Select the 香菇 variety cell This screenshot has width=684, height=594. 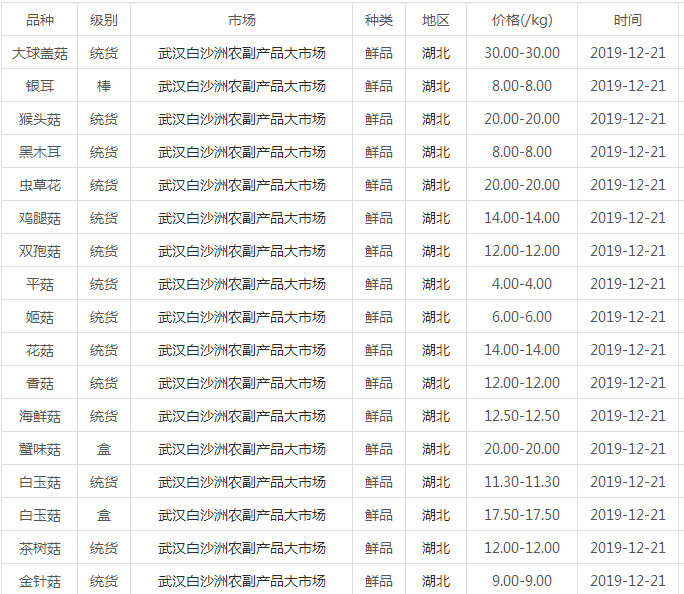(x=40, y=383)
